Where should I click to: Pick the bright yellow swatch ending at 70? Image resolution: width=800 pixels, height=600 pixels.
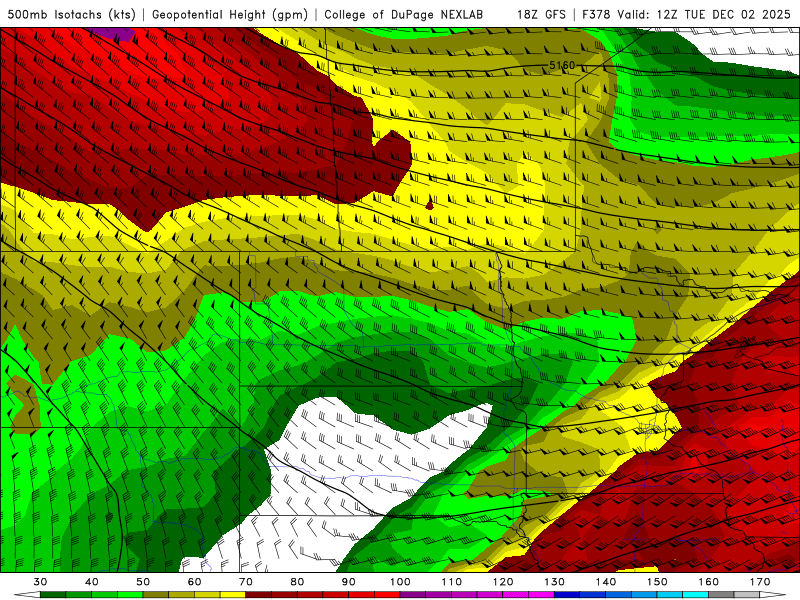(233, 594)
